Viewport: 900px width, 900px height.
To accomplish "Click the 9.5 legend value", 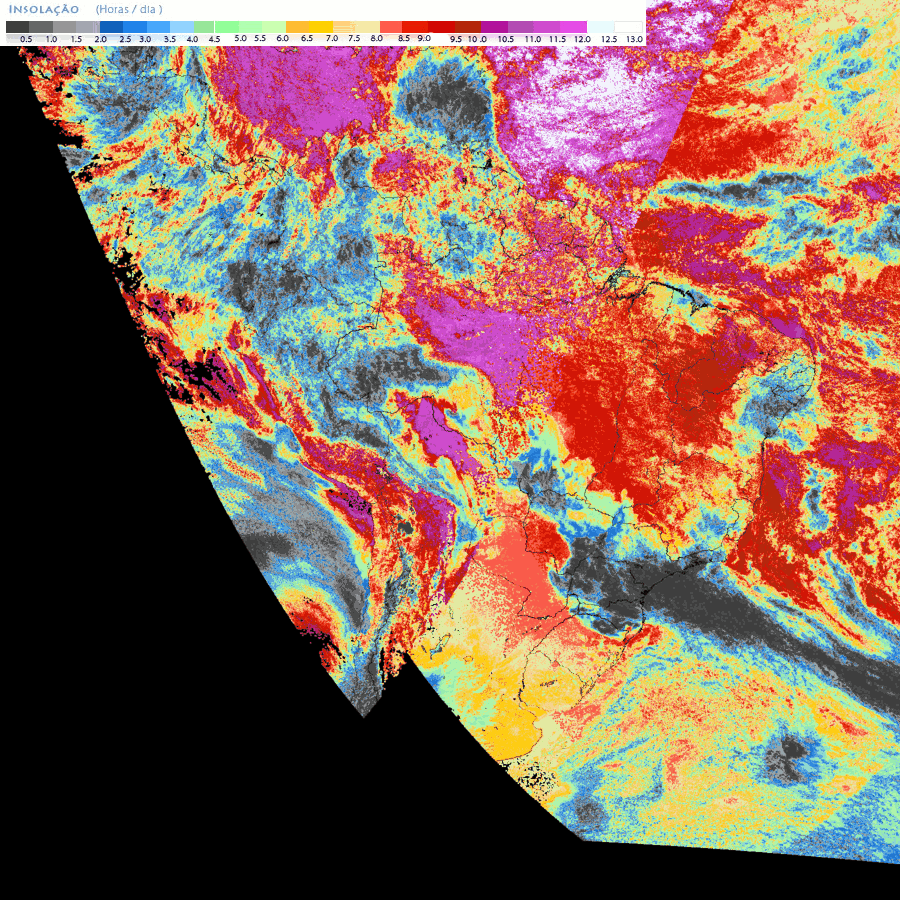I will click(x=456, y=40).
